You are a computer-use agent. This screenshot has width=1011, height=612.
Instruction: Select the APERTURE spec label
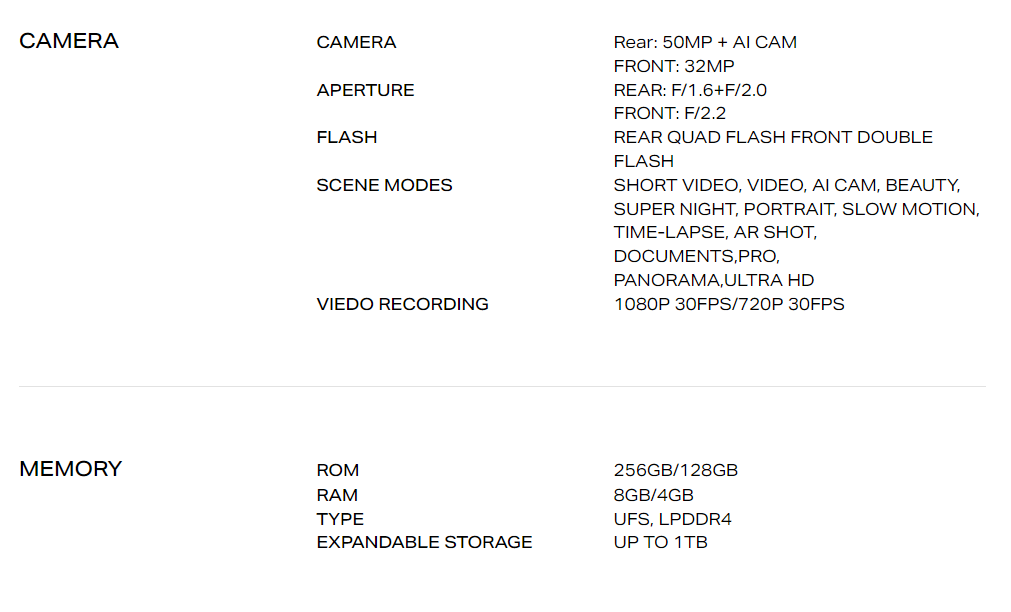[x=365, y=90]
